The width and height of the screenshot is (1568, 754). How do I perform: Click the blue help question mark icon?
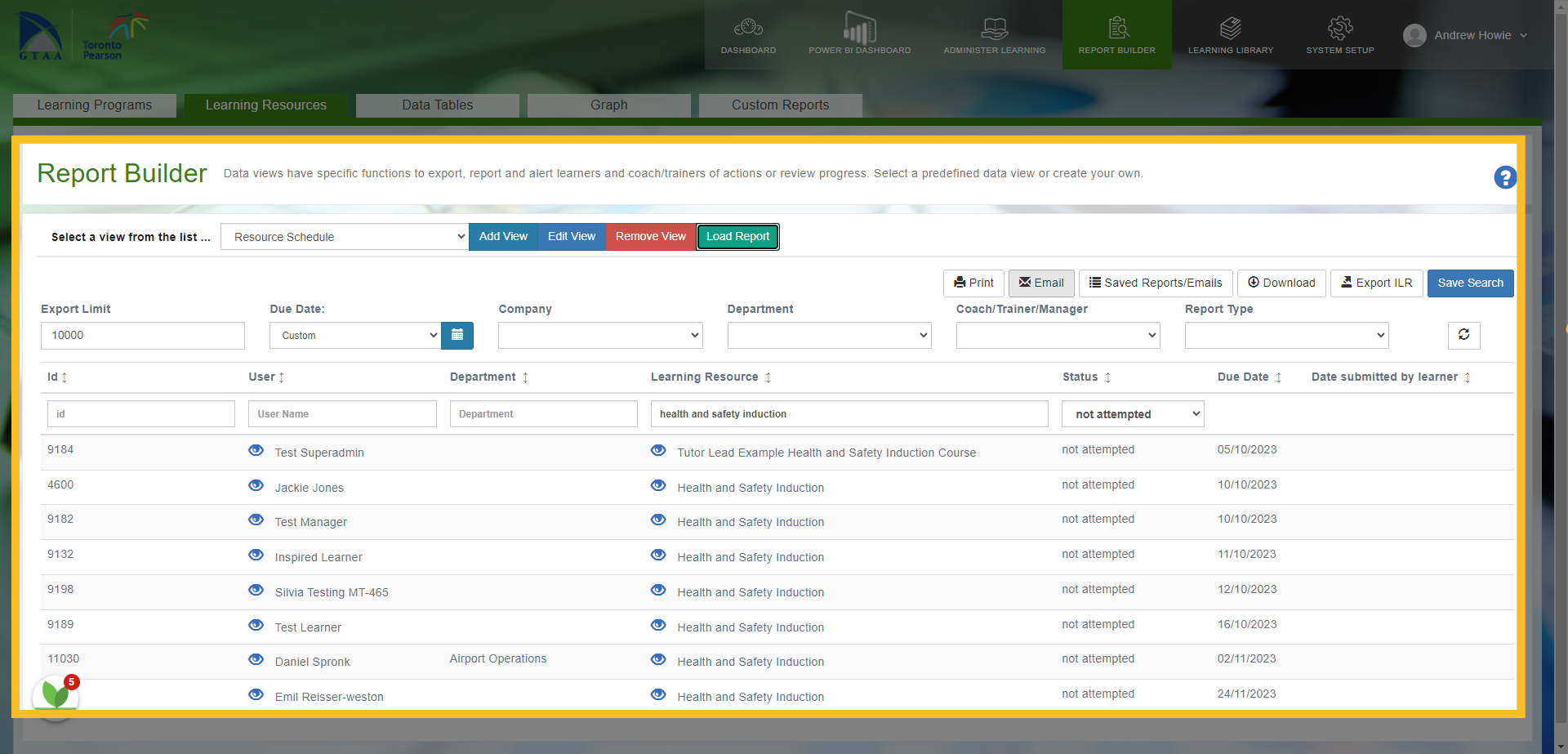pyautogui.click(x=1505, y=177)
